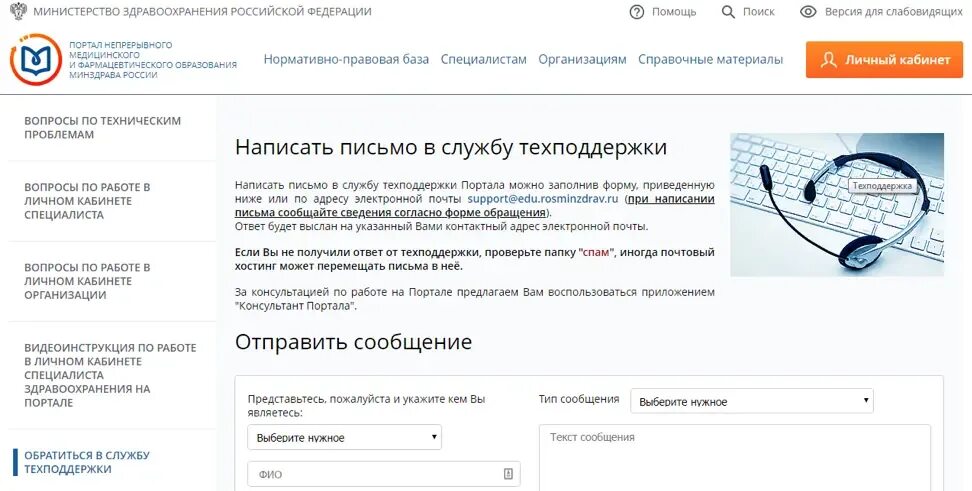Open the Тип сообщения dropdown
972x491 pixels.
point(751,401)
